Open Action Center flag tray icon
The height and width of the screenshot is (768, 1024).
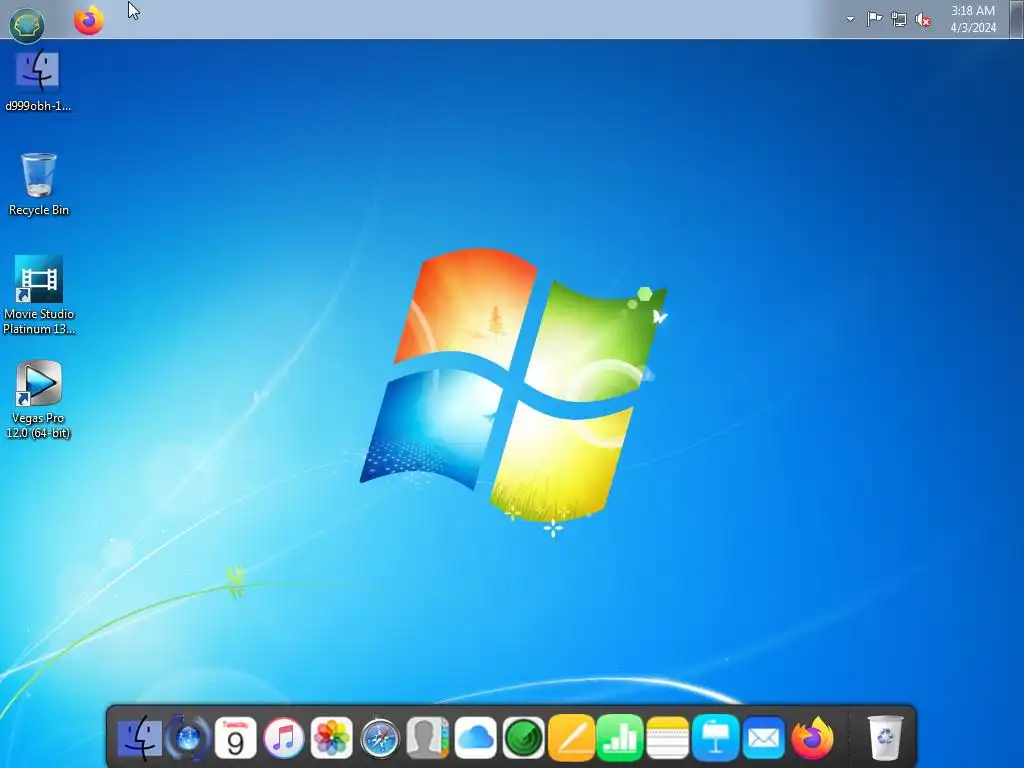pyautogui.click(x=874, y=19)
